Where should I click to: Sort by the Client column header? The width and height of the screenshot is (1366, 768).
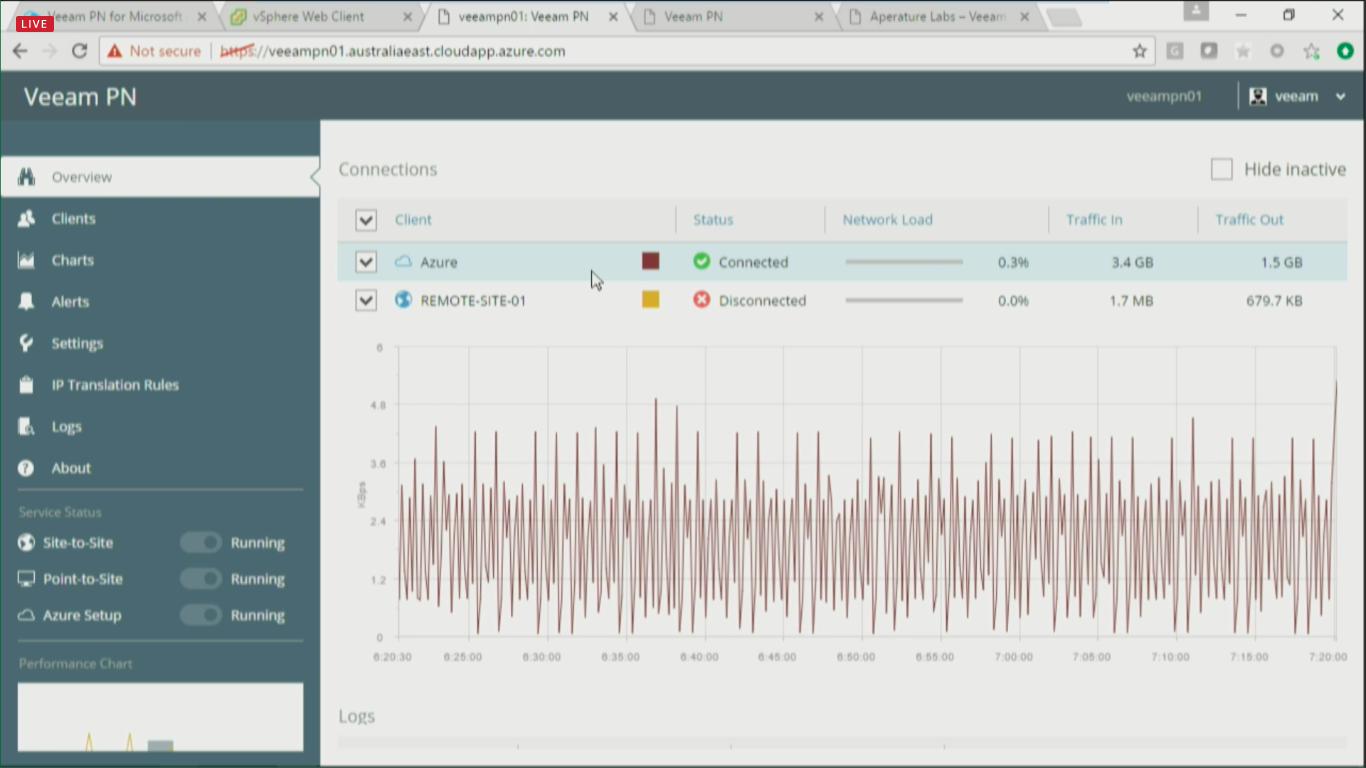413,220
